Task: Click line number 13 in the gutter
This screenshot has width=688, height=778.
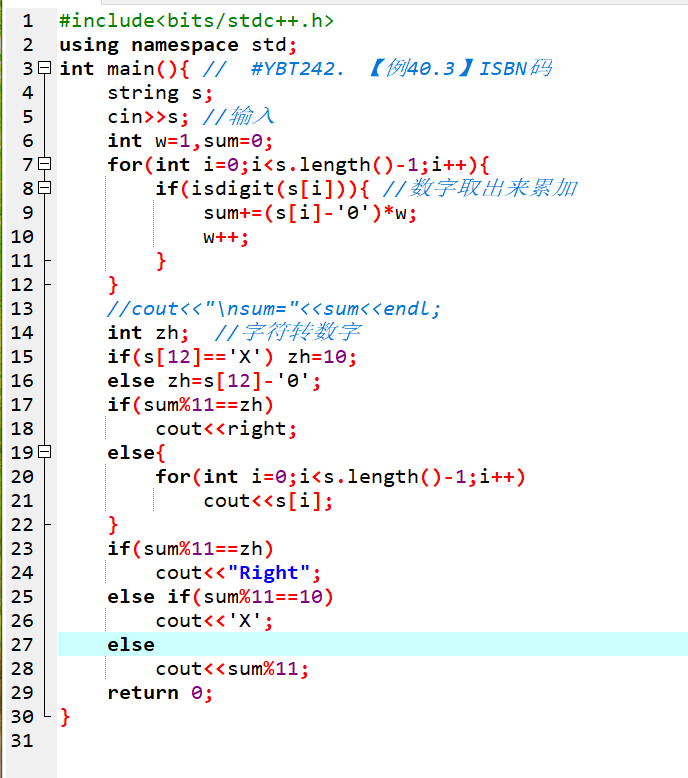Action: pos(22,309)
